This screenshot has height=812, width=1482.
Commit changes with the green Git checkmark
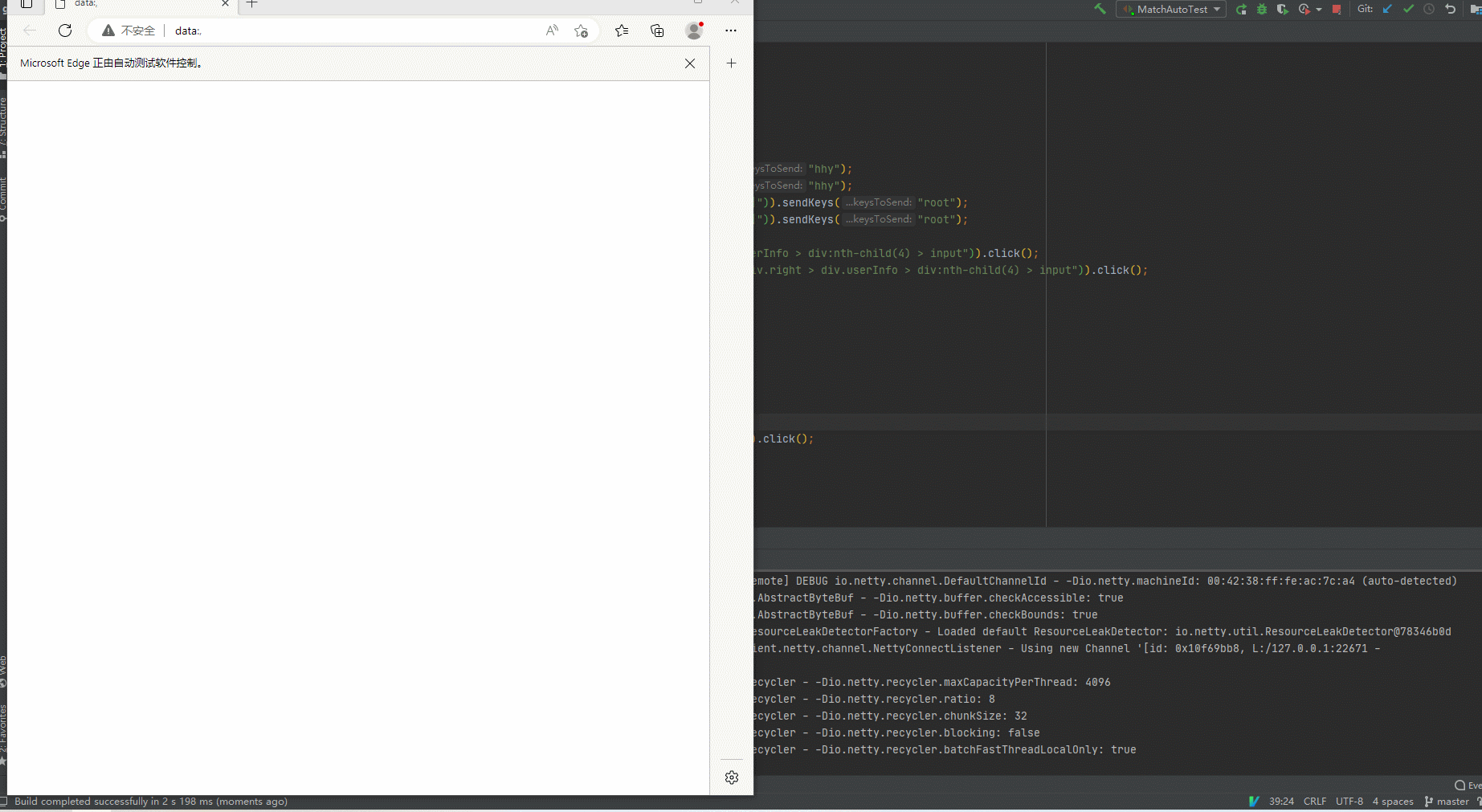coord(1408,9)
